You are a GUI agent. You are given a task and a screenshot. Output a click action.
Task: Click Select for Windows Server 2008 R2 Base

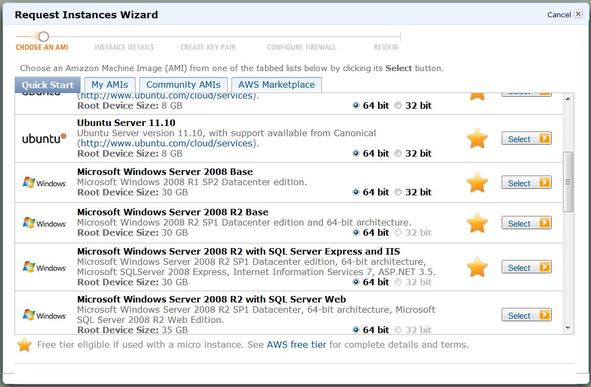tap(527, 223)
